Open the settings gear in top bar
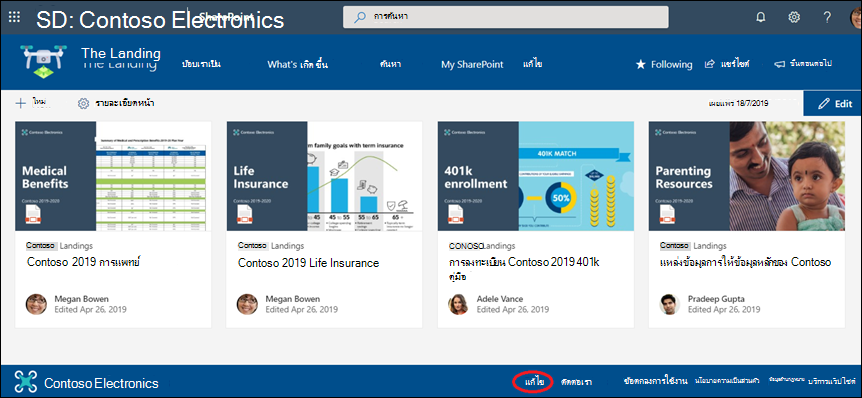Image resolution: width=862 pixels, height=398 pixels. pos(794,17)
